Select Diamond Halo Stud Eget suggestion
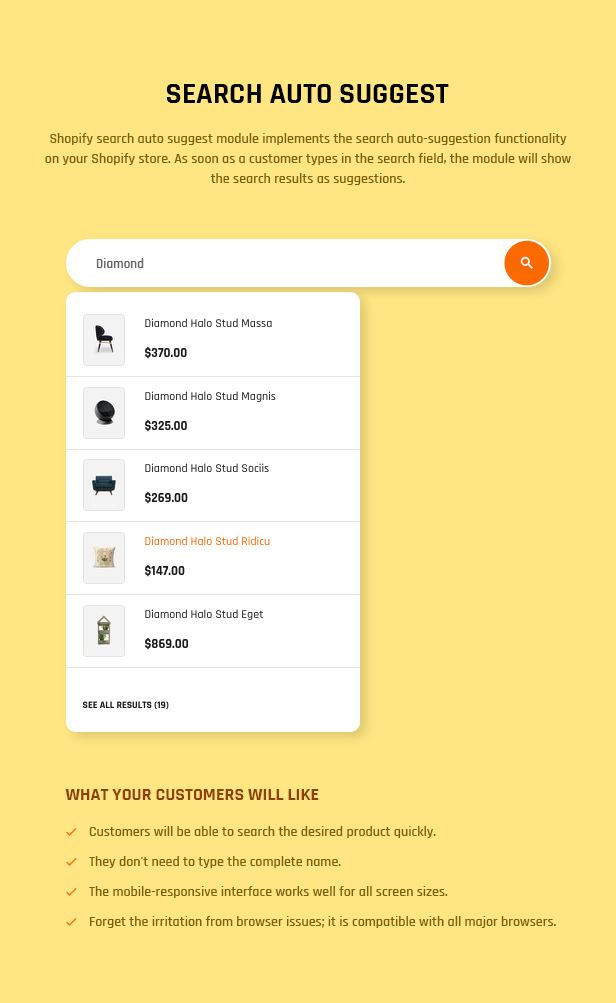 tap(203, 614)
